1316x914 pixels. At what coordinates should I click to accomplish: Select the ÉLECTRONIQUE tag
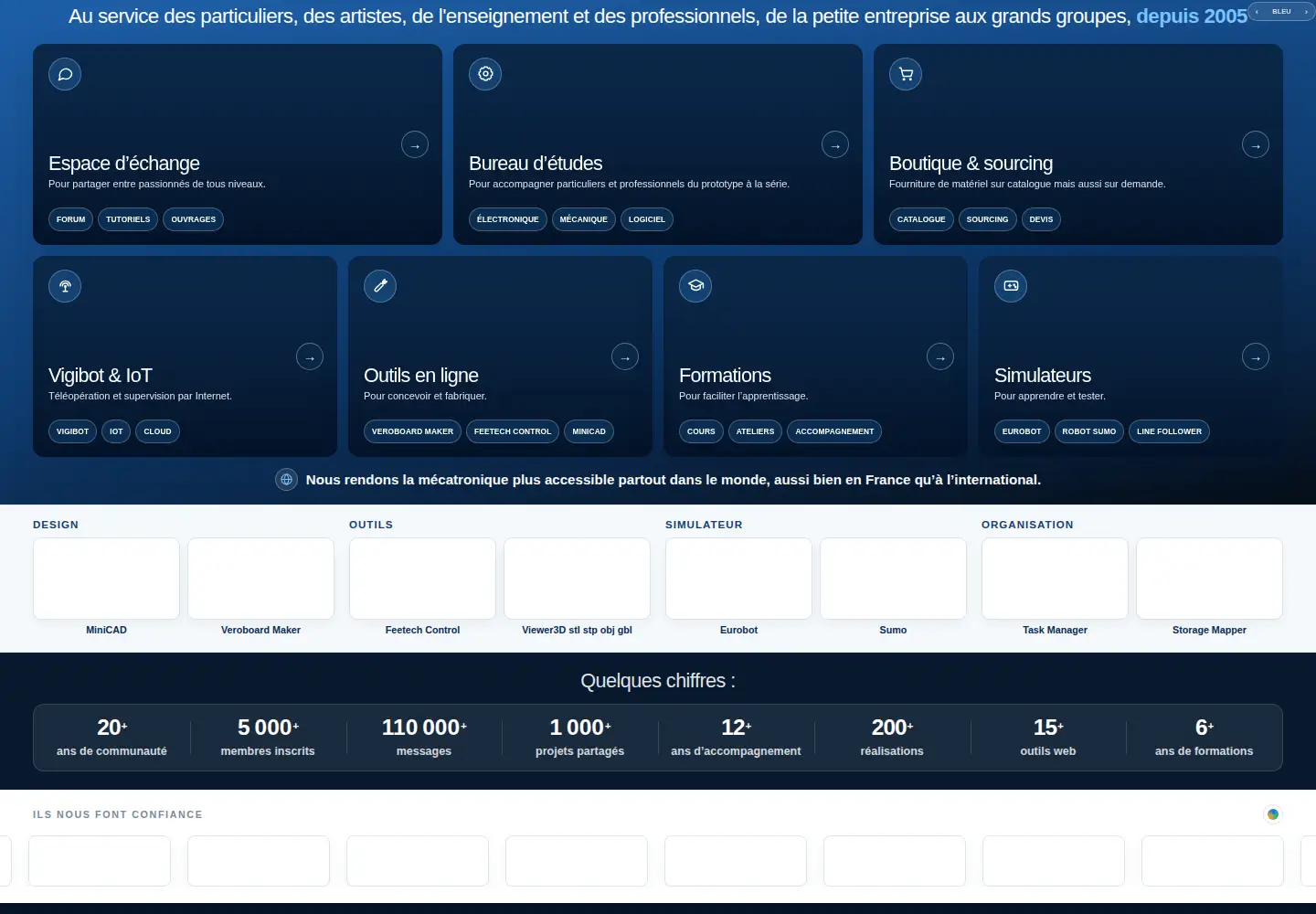point(508,219)
